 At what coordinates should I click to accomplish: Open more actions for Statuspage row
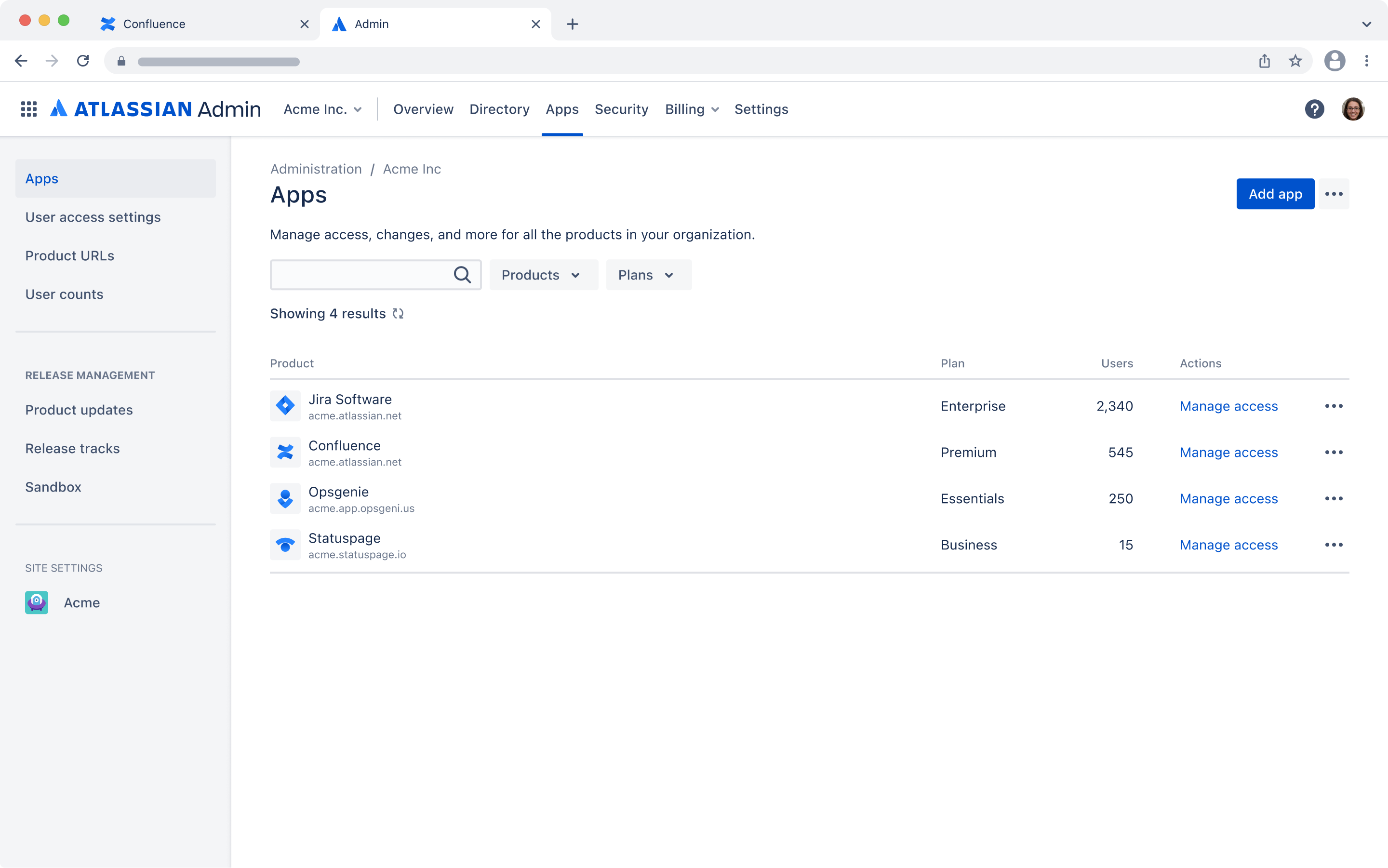click(x=1334, y=545)
